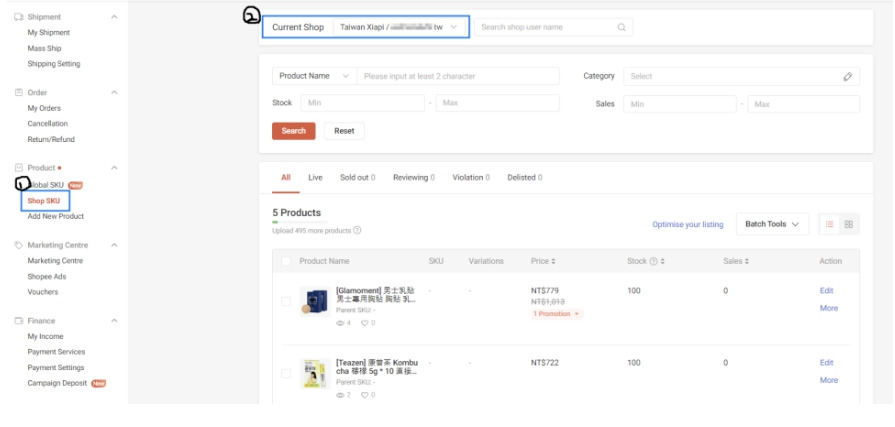
Task: Click More for the Glamoment product
Action: (x=829, y=308)
